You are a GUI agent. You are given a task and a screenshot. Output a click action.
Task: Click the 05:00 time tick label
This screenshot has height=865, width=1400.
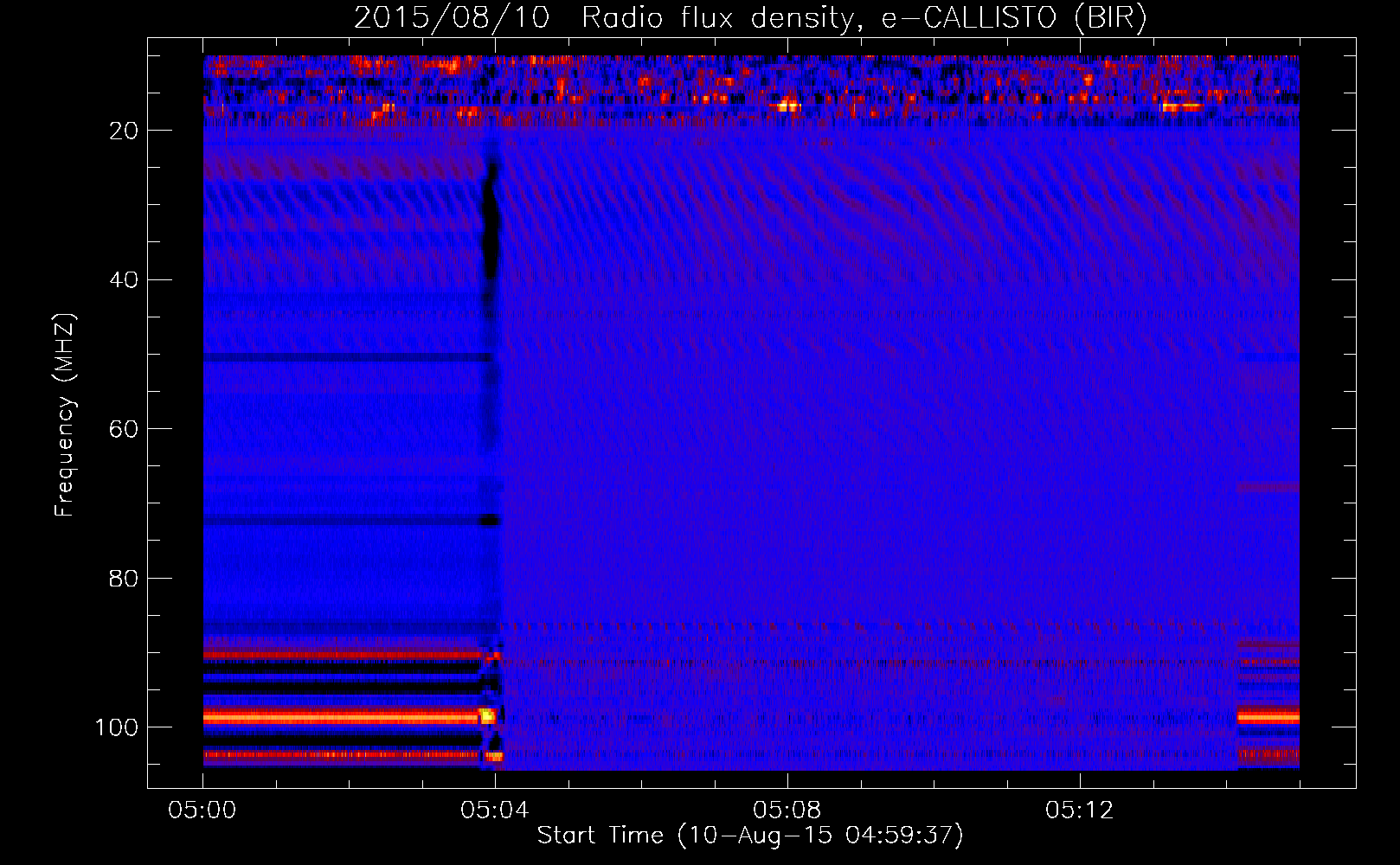pyautogui.click(x=202, y=811)
